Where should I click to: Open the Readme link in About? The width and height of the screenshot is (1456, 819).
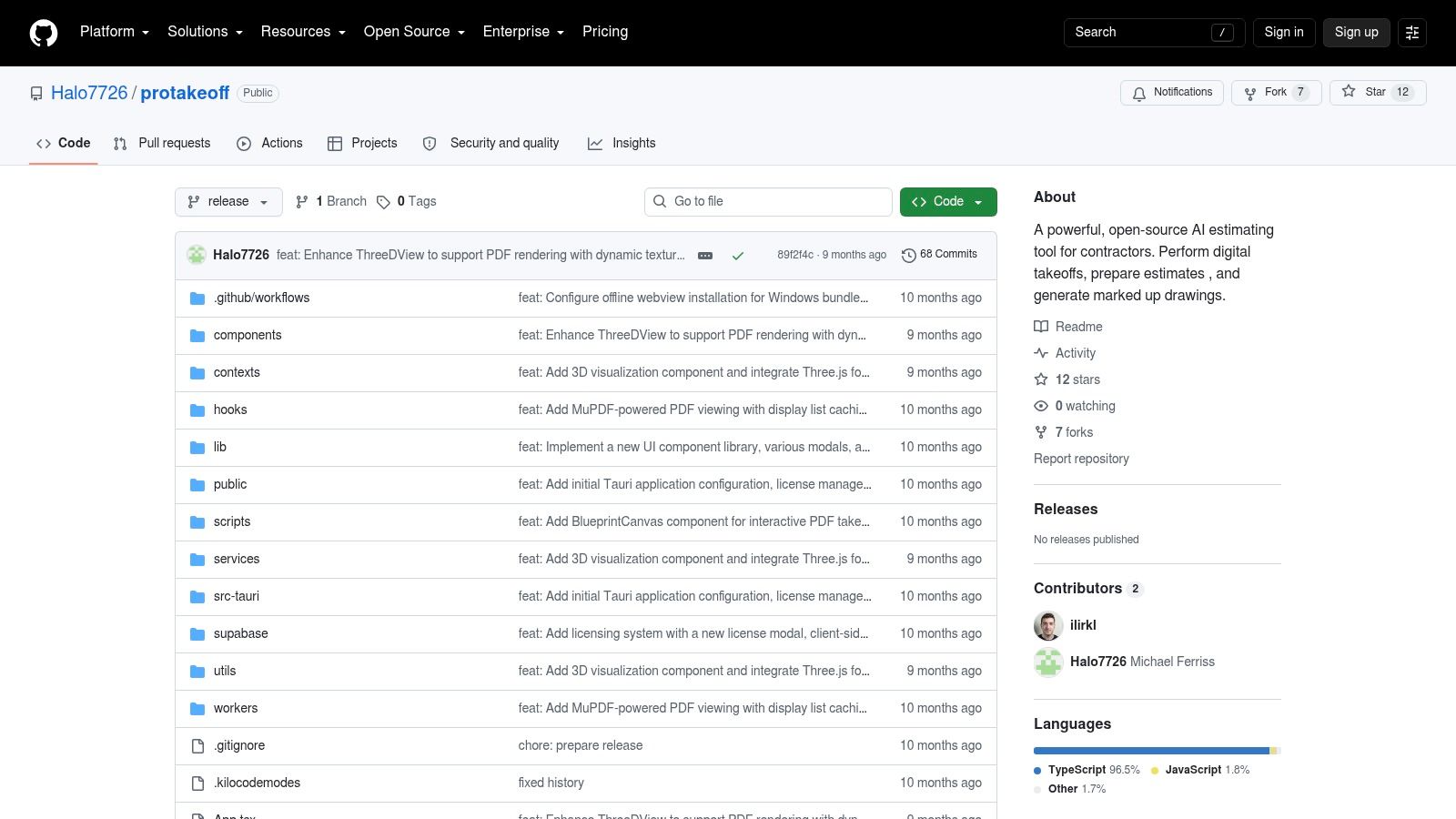click(1068, 327)
